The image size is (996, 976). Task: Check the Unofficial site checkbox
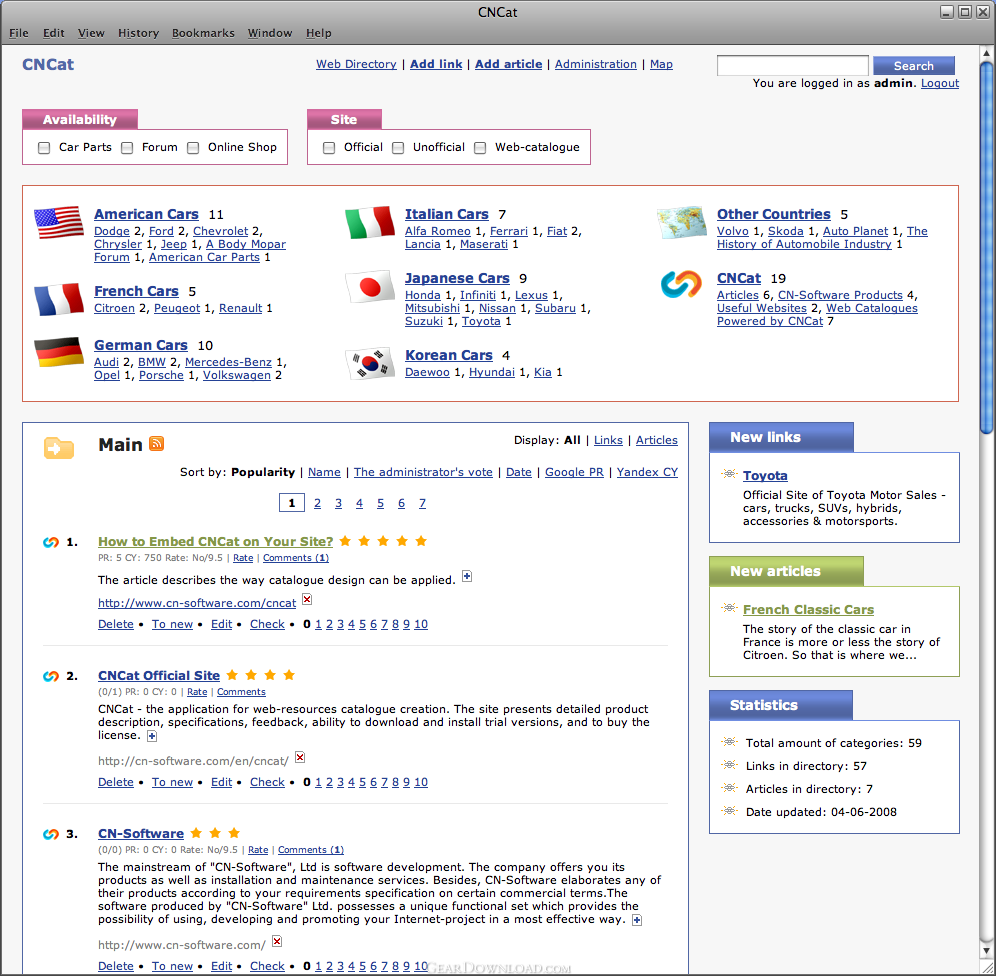click(398, 148)
